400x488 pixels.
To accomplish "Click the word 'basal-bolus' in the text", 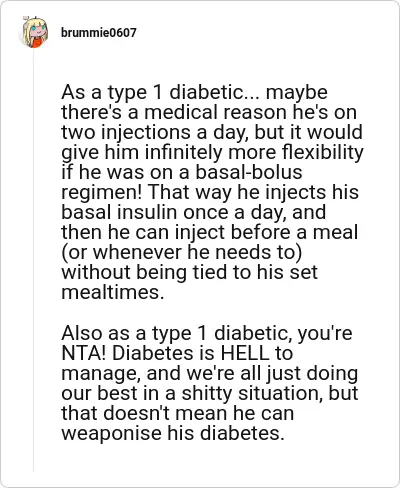I will [249, 172].
